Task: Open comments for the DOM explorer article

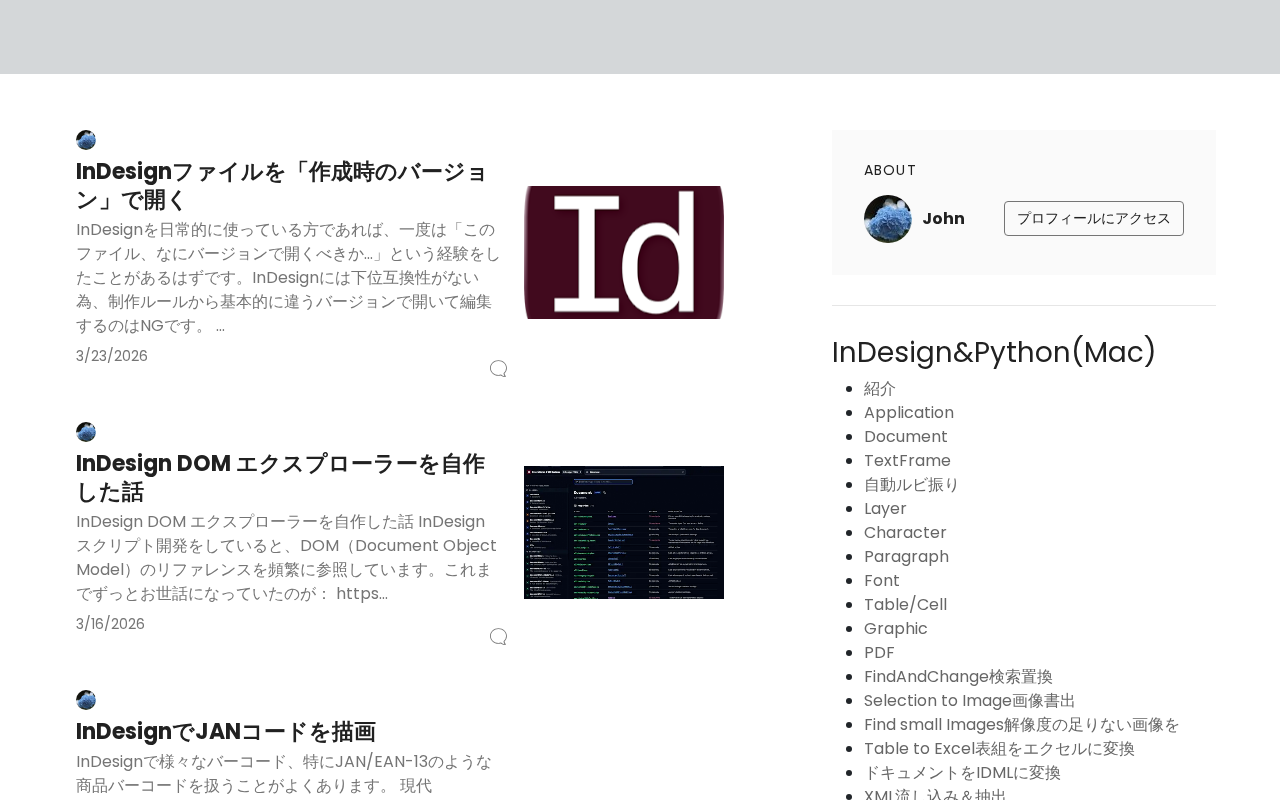Action: [498, 637]
